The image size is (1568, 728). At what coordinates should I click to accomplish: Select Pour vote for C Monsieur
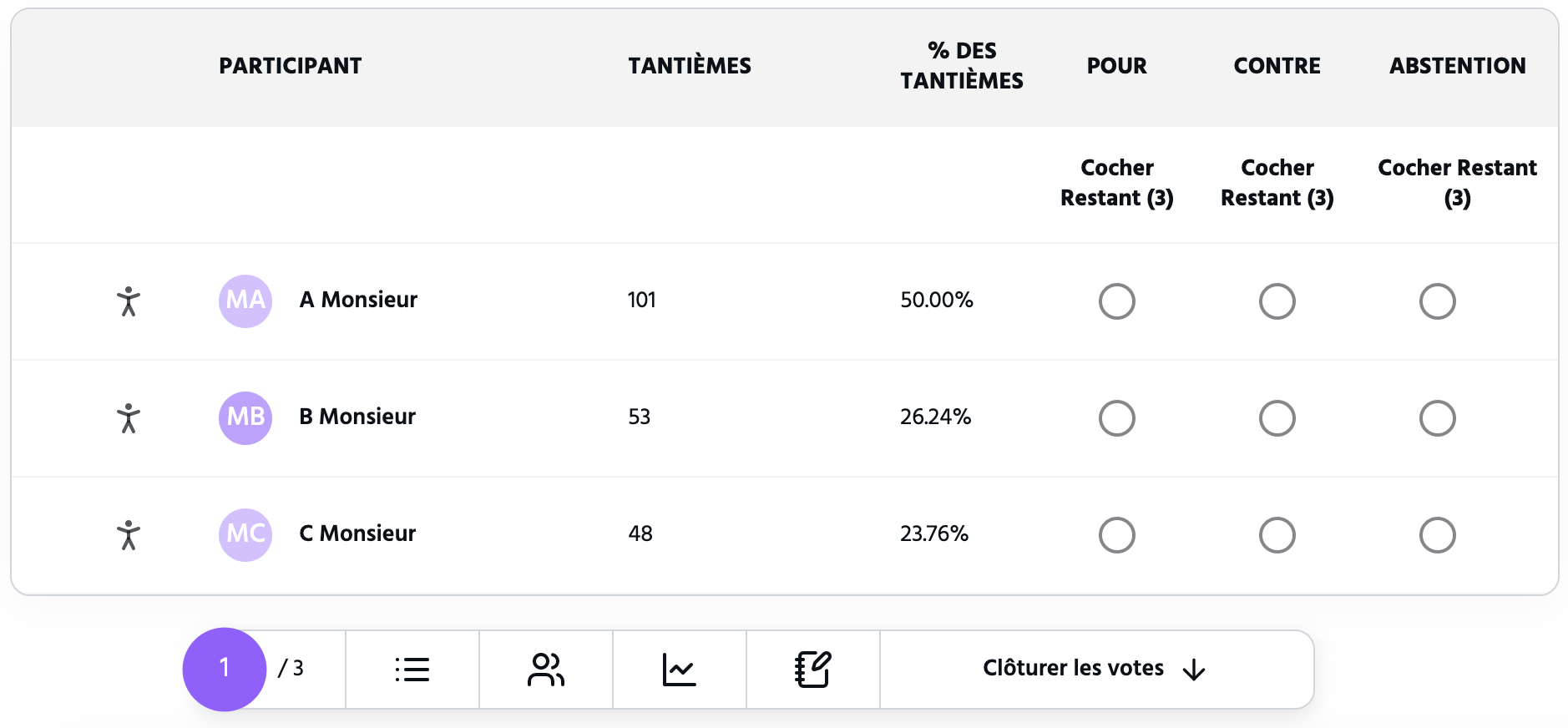pos(1117,535)
